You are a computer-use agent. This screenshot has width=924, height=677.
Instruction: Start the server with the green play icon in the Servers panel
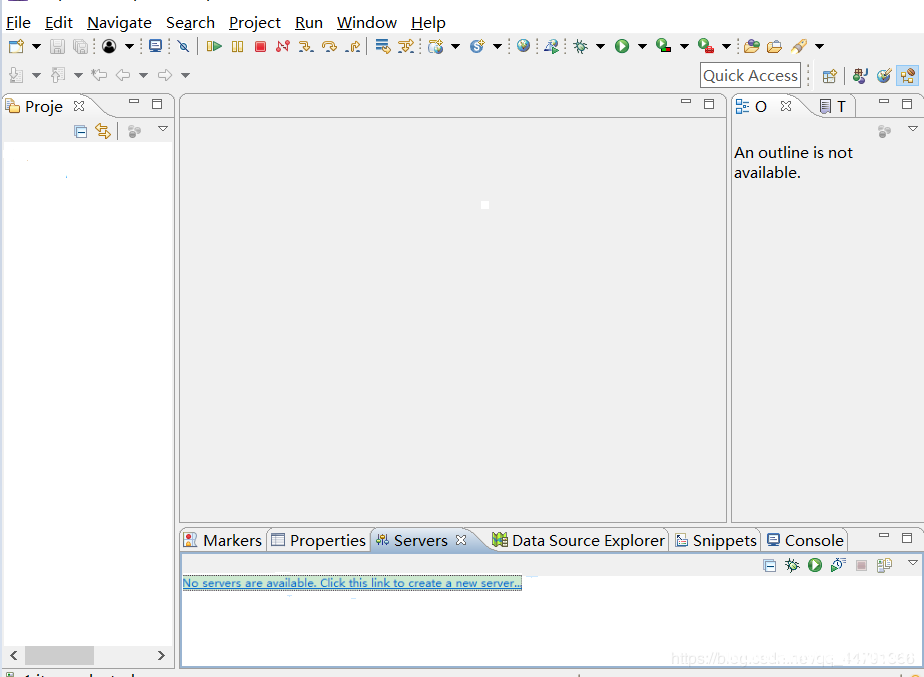815,565
